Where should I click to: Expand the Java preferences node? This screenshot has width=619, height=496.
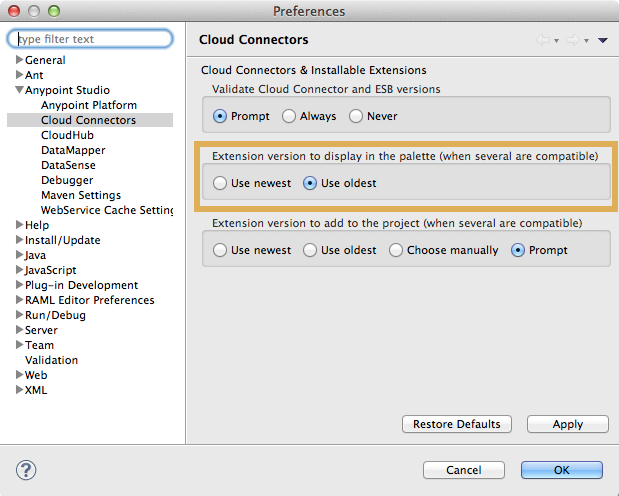[x=19, y=255]
